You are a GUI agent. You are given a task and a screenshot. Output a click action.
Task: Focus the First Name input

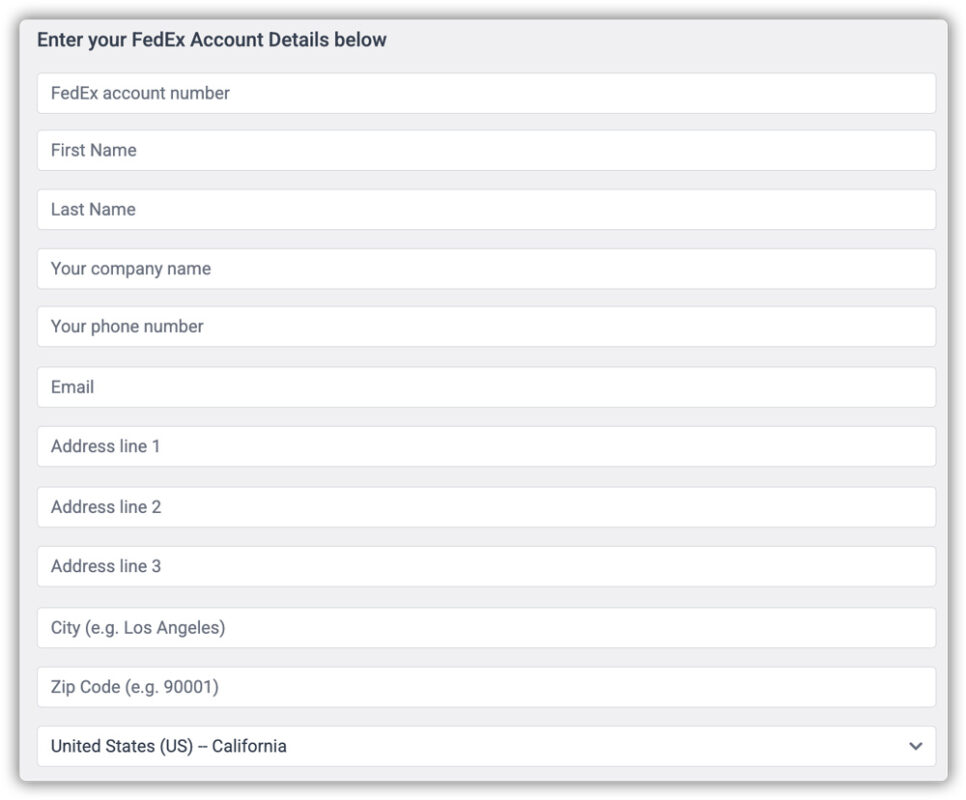tap(486, 150)
